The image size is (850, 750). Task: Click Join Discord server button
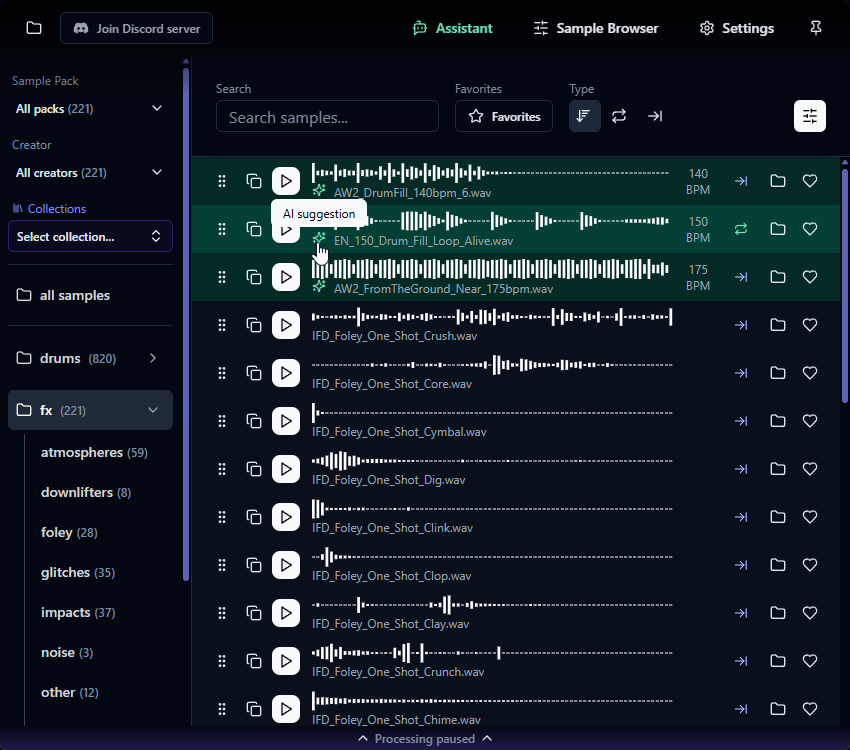pos(136,28)
